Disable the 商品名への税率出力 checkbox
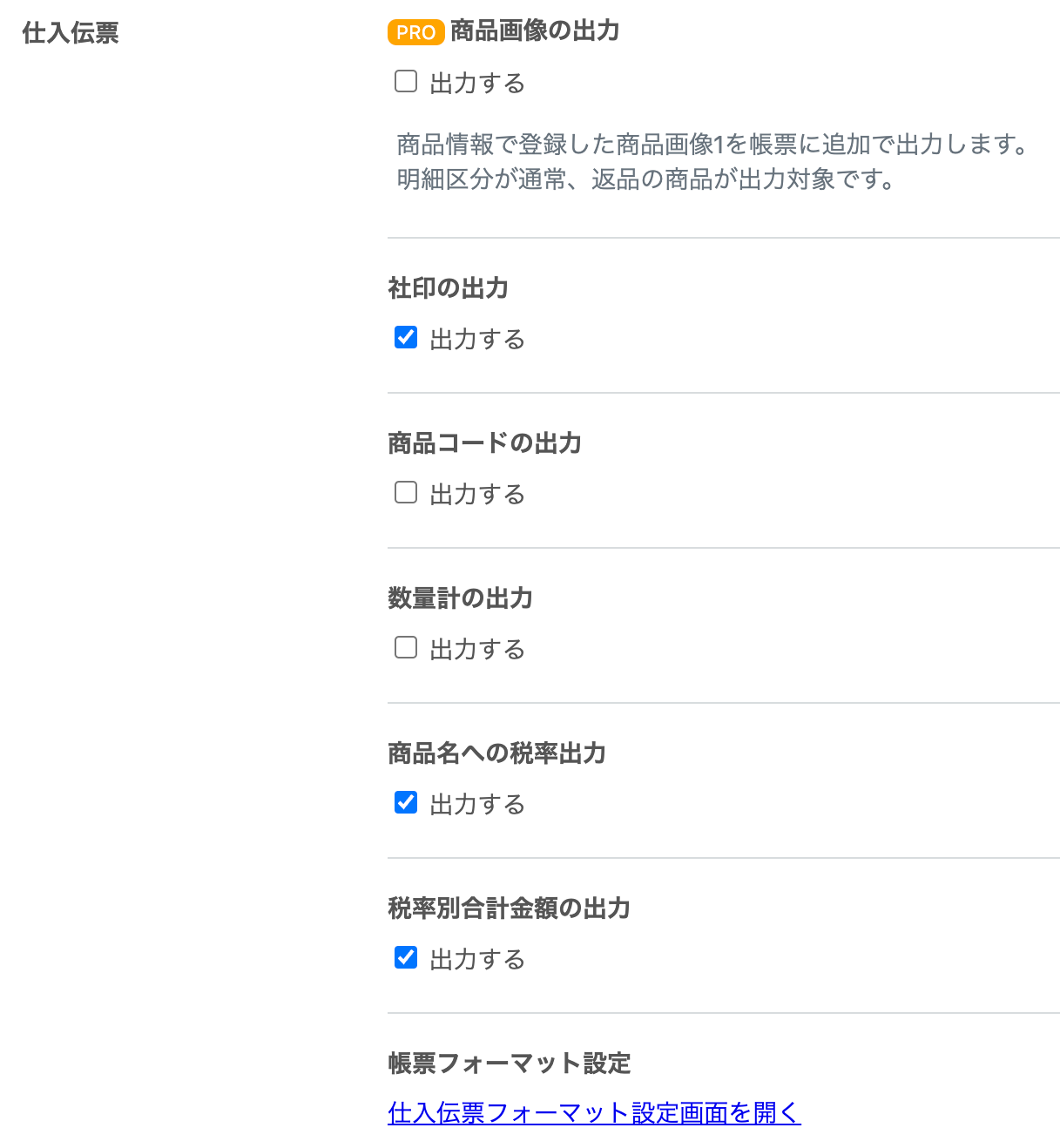The width and height of the screenshot is (1060, 1148). click(x=406, y=803)
